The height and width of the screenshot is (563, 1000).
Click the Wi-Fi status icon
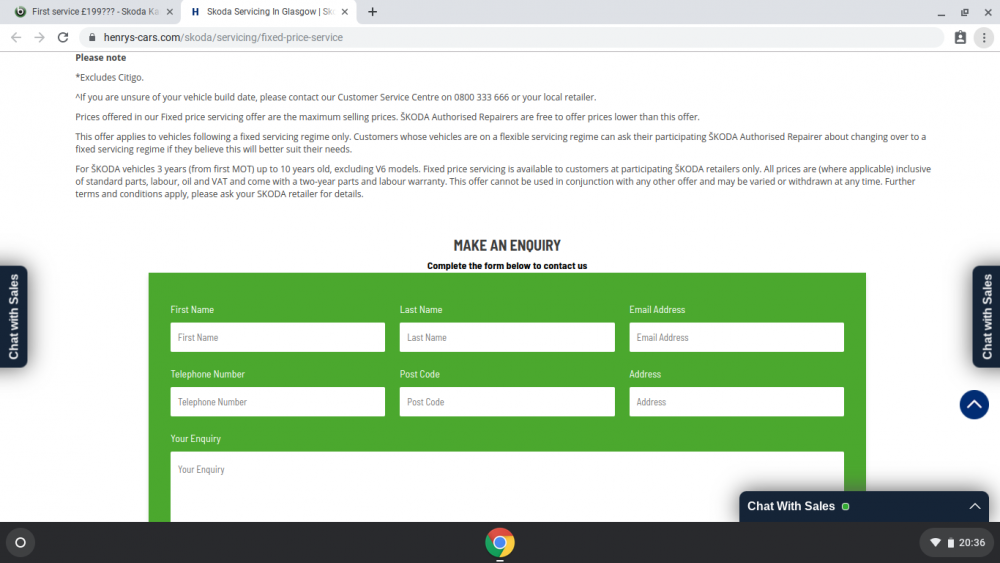(935, 543)
